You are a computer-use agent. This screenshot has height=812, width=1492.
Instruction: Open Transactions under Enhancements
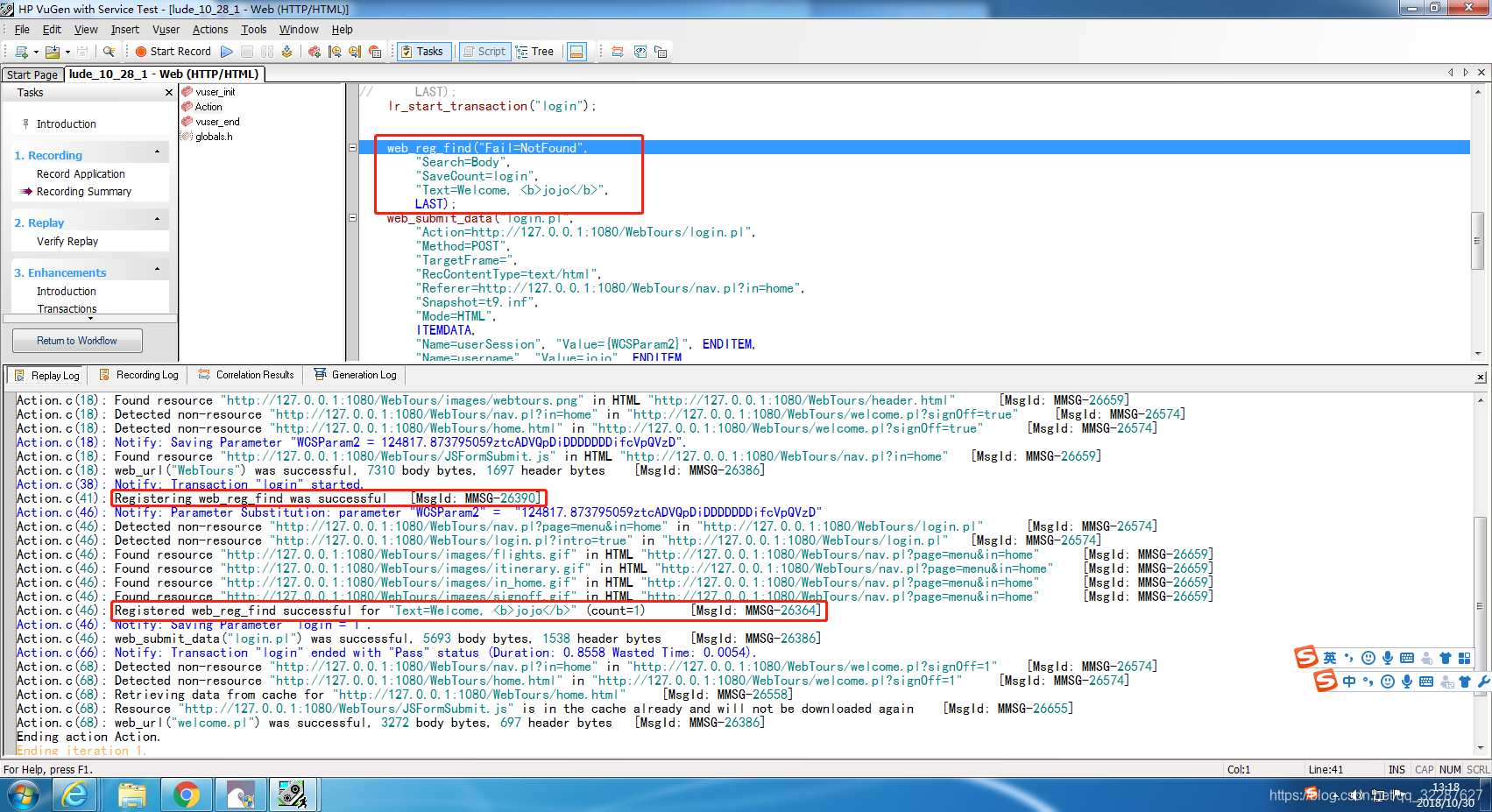pos(67,309)
